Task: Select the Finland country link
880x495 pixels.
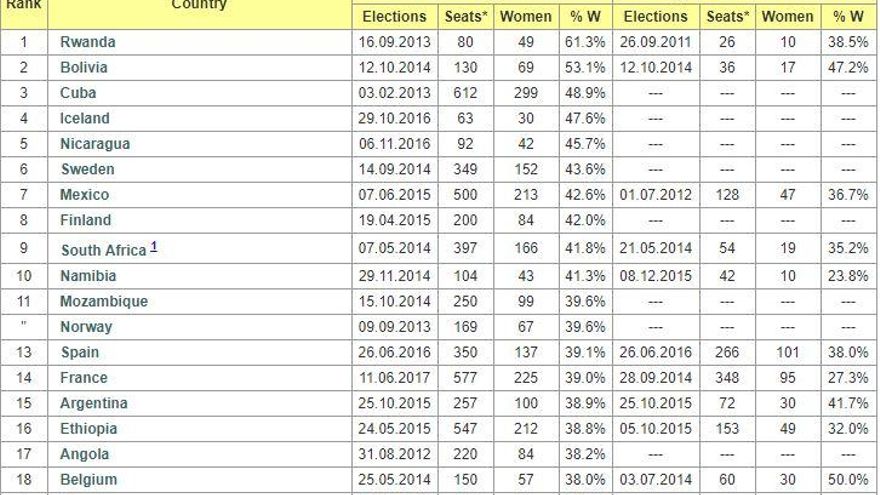Action: [86, 220]
